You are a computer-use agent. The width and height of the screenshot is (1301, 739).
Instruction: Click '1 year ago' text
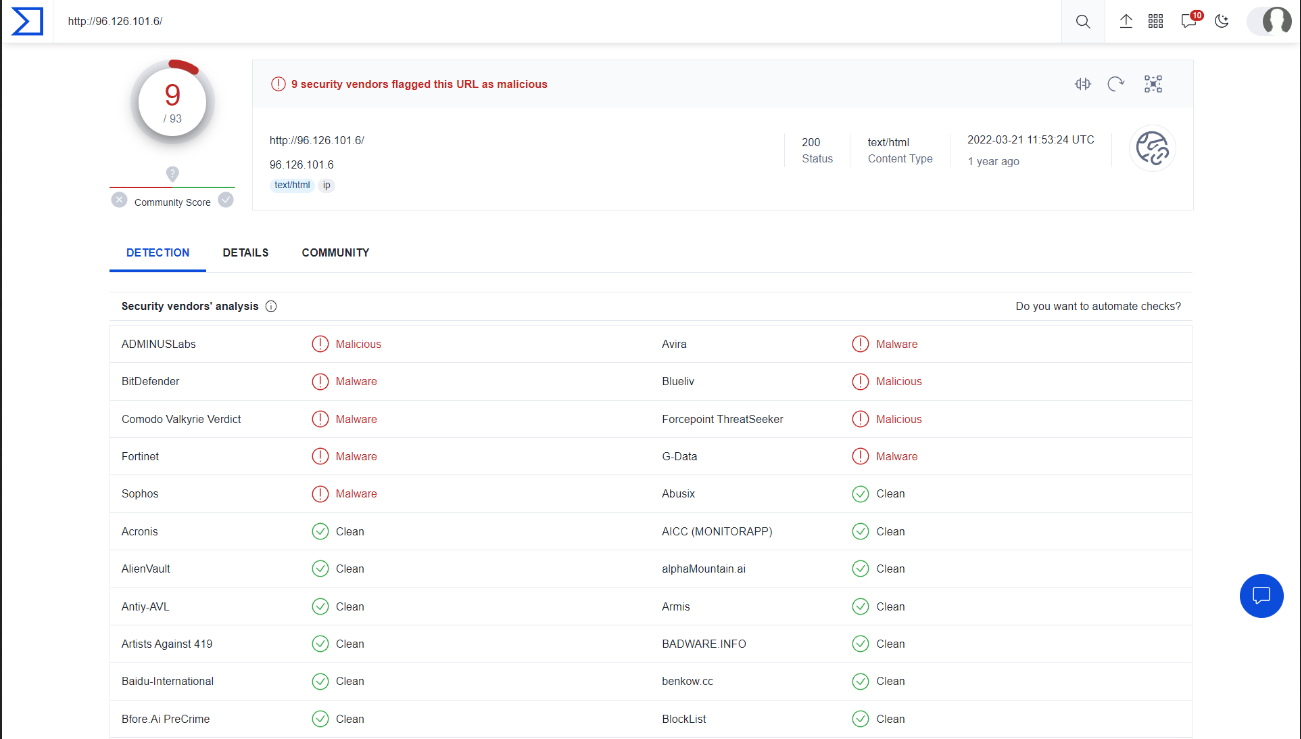click(993, 161)
